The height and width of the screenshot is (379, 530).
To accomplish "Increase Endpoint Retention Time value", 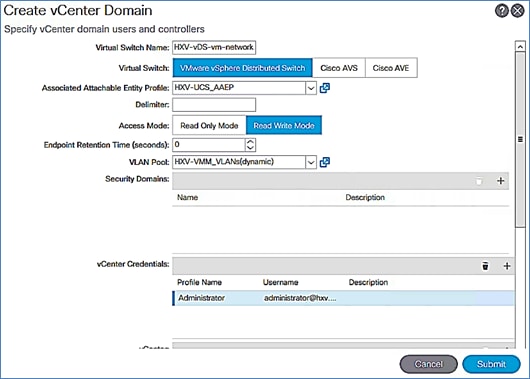I will pyautogui.click(x=250, y=142).
